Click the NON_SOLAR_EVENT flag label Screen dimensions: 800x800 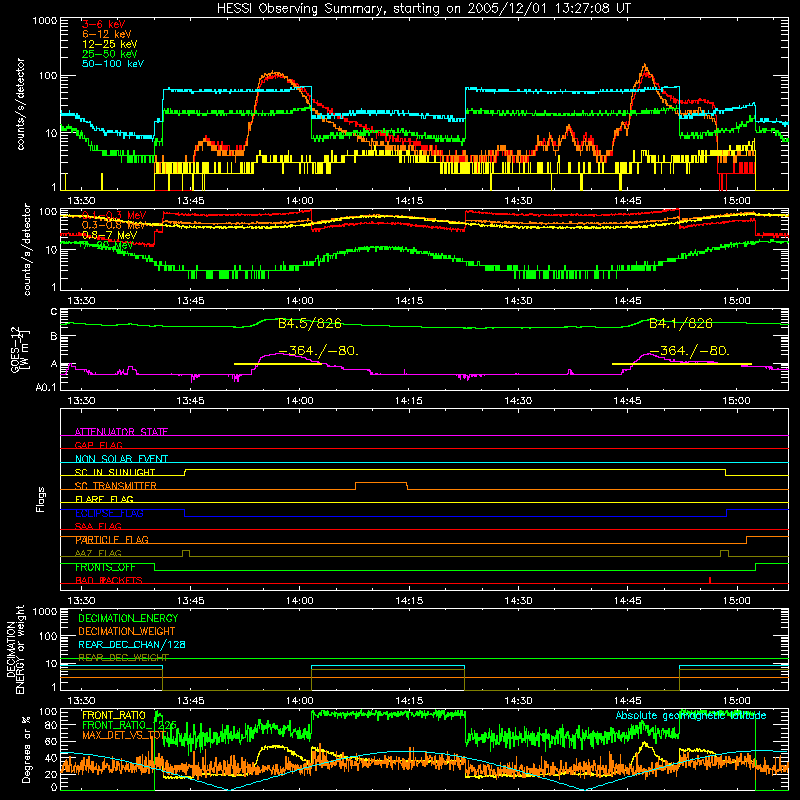click(x=121, y=459)
